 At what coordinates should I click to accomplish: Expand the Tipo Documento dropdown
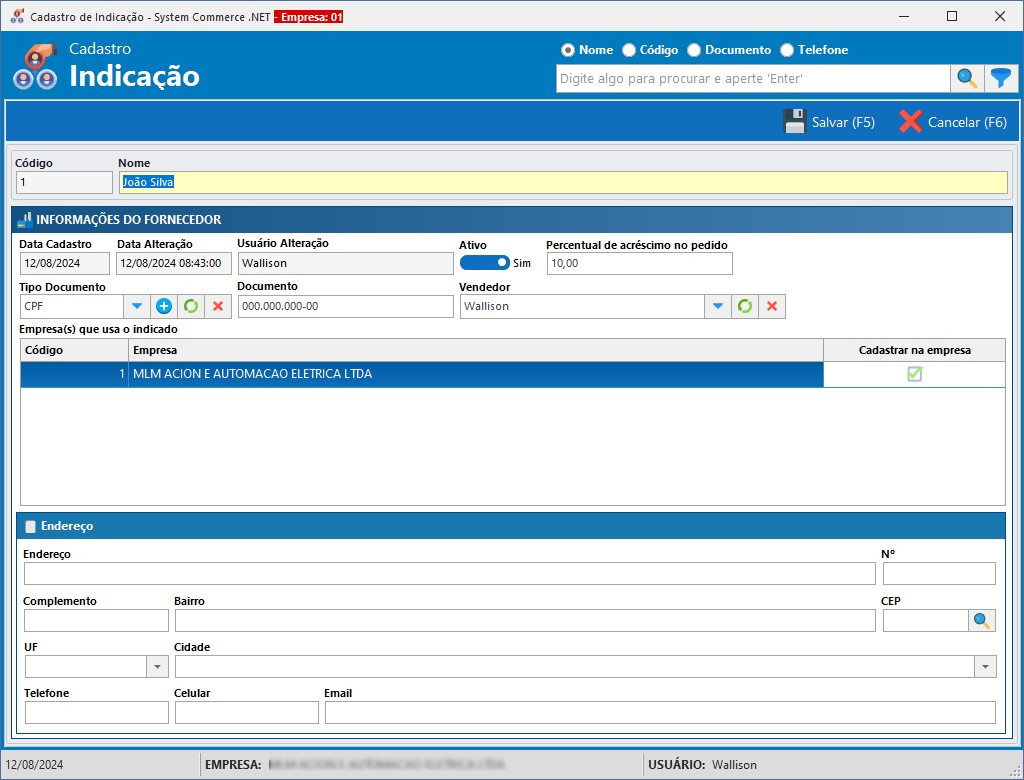coord(138,307)
